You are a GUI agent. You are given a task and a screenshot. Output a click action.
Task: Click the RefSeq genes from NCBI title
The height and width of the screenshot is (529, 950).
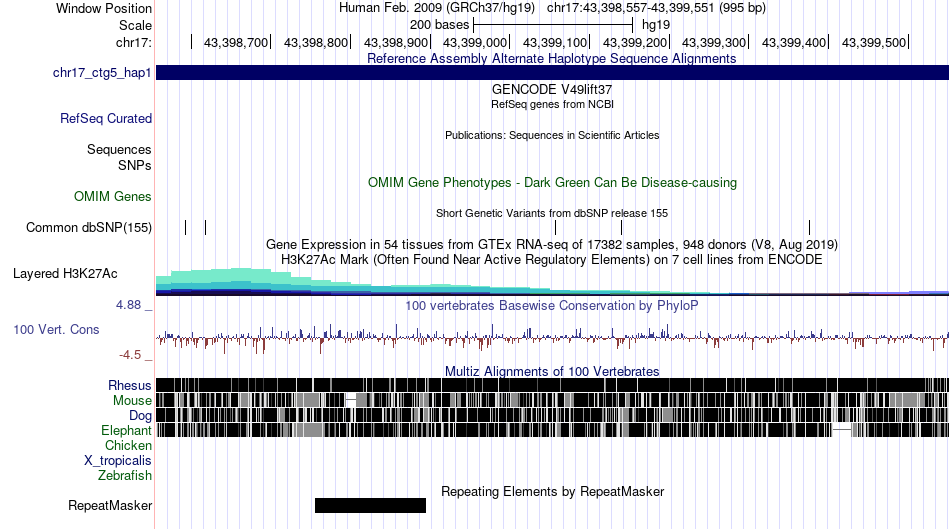click(553, 104)
